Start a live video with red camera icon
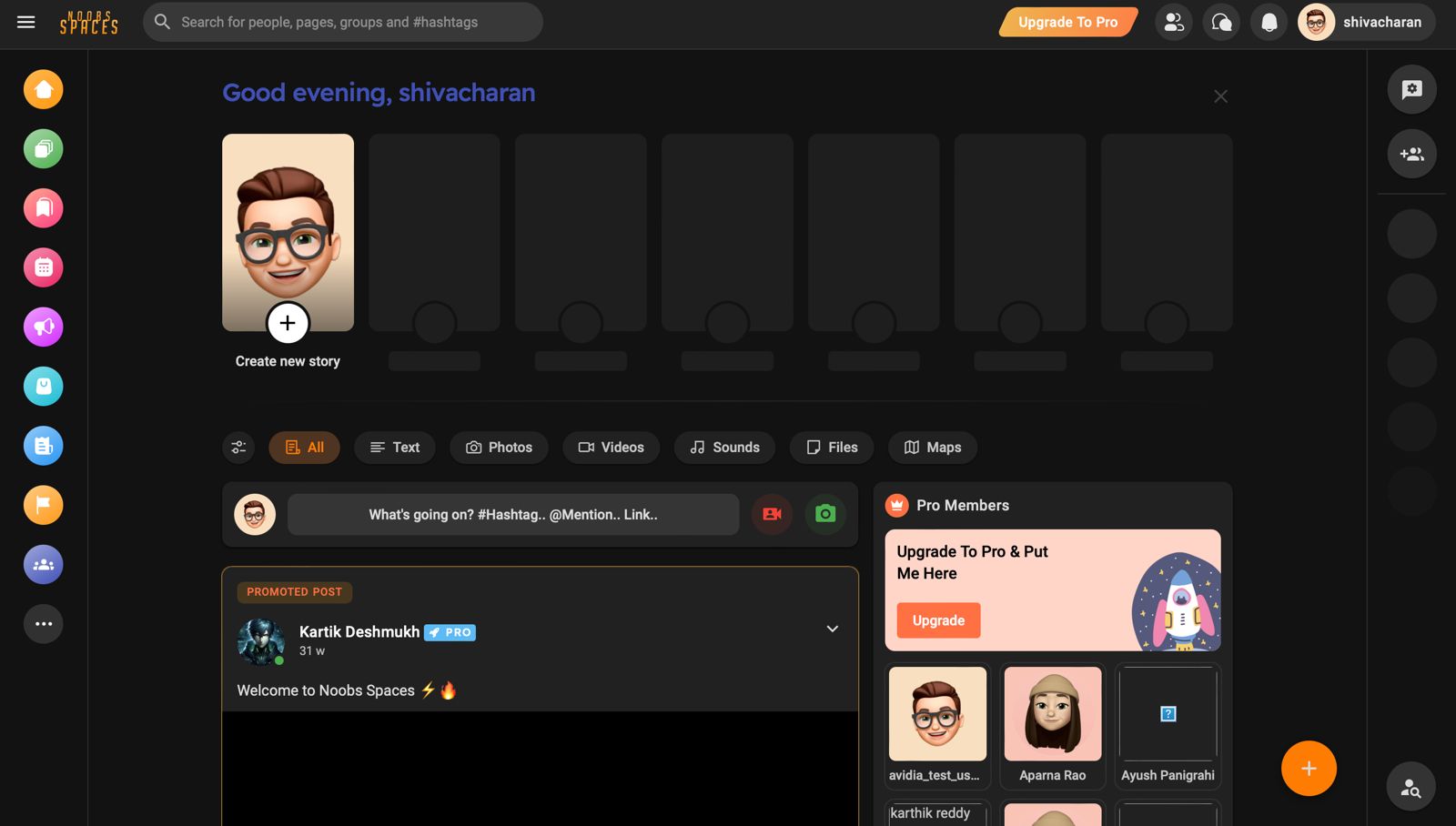Image resolution: width=1456 pixels, height=826 pixels. pos(772,515)
